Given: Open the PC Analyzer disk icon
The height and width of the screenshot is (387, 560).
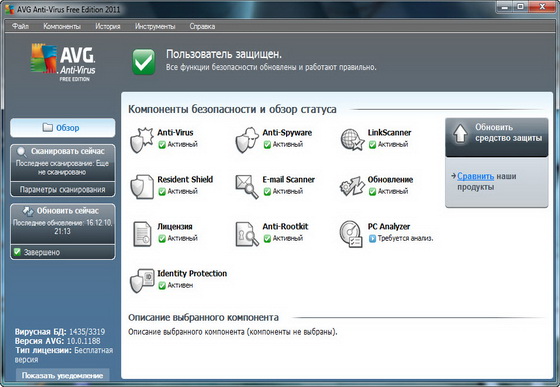Looking at the screenshot, I should (x=351, y=234).
